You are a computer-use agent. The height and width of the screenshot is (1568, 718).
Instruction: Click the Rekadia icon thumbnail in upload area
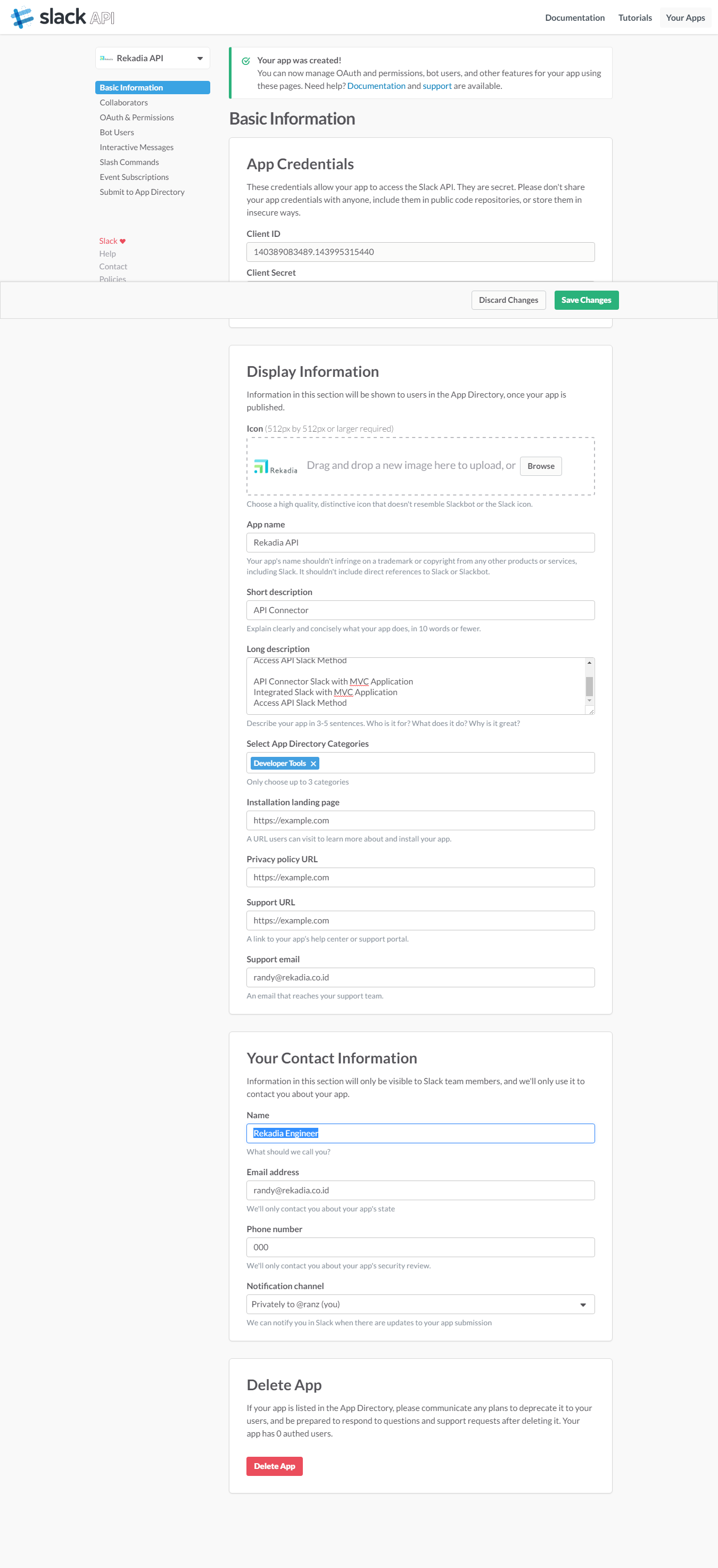[x=275, y=467]
